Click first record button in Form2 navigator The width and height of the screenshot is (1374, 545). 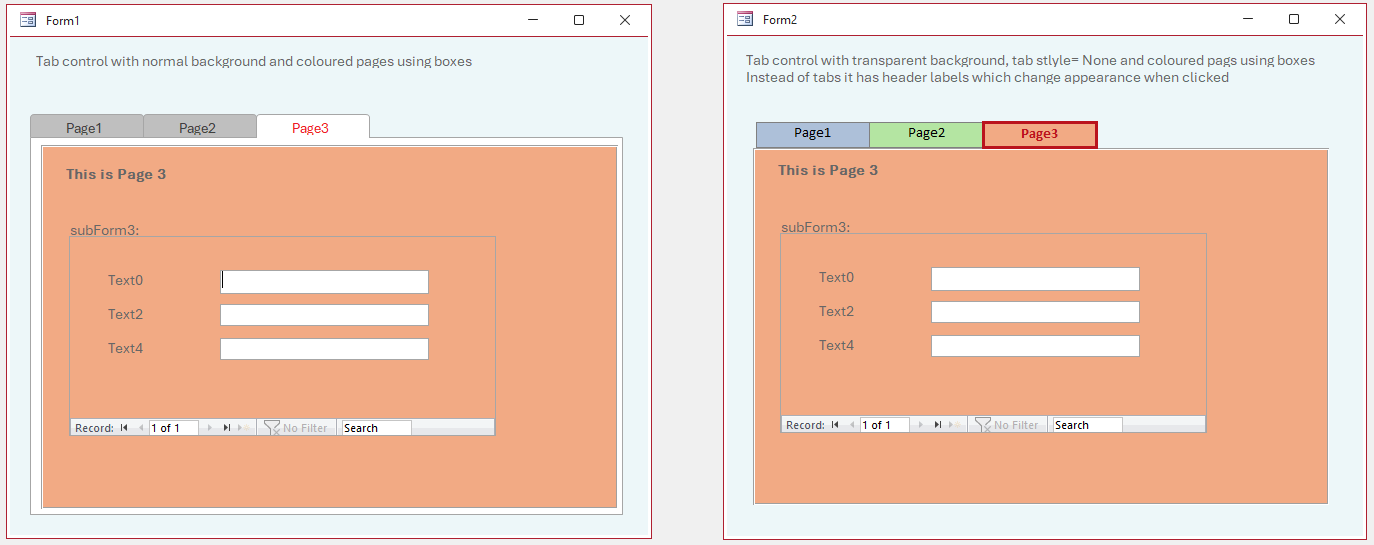[x=835, y=425]
